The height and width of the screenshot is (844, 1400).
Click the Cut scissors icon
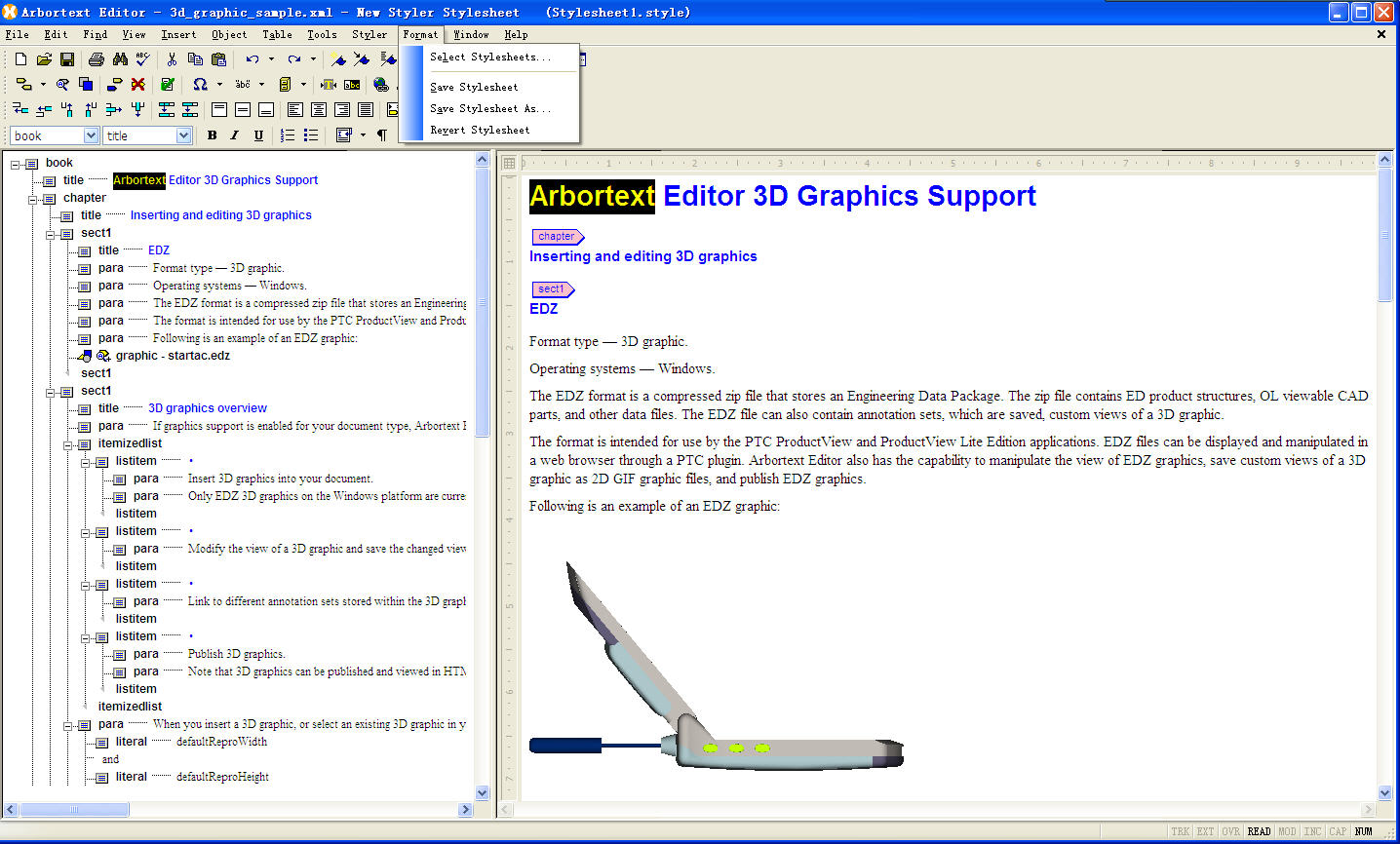[x=172, y=59]
